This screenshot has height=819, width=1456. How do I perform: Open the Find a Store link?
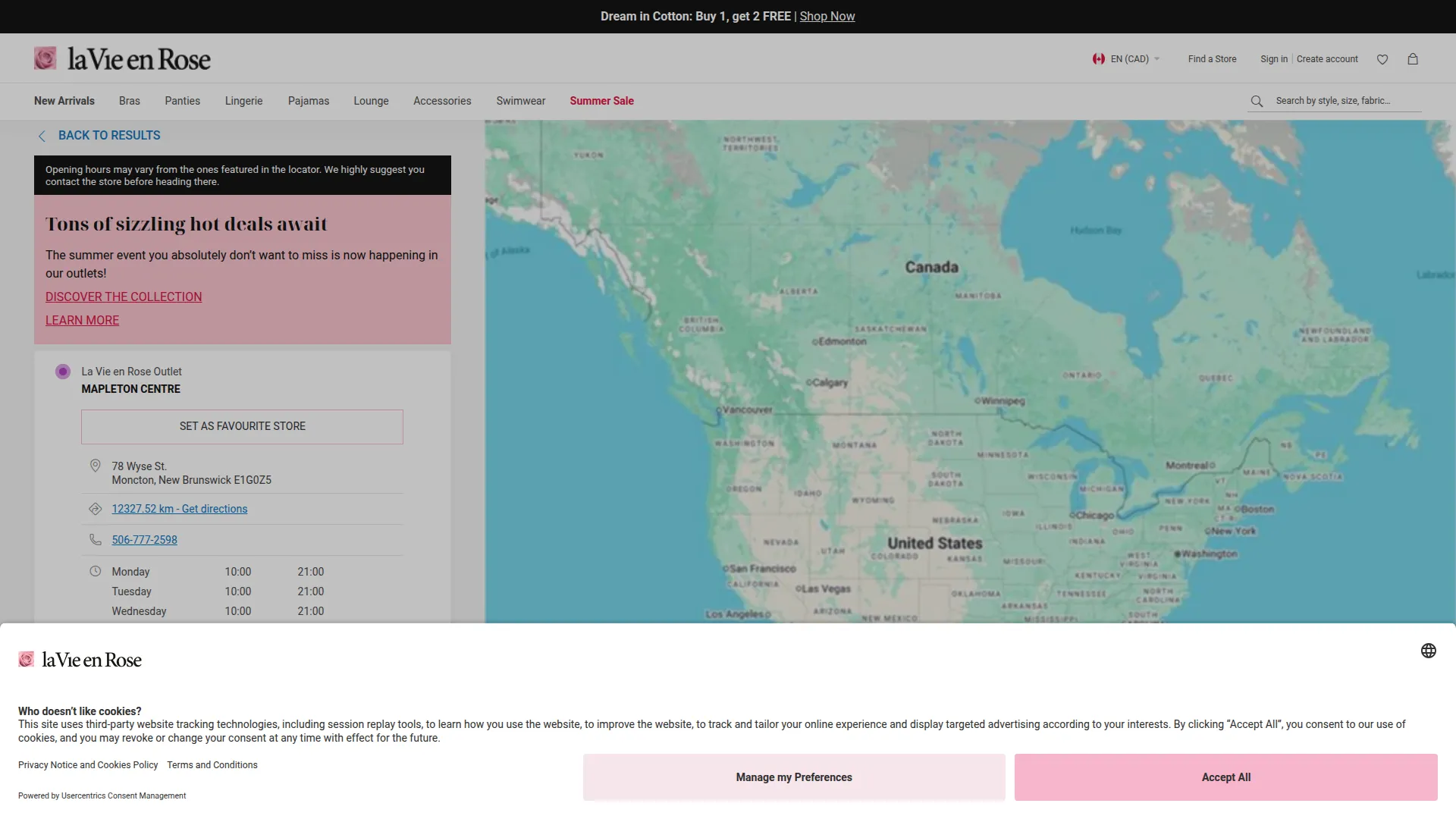[x=1213, y=59]
